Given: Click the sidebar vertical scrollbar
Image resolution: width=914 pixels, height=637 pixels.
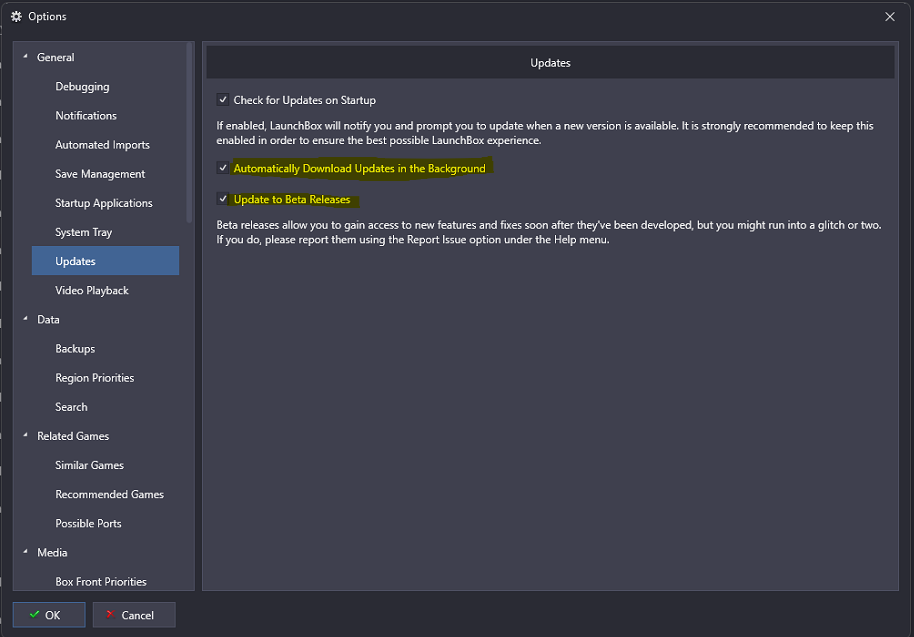Looking at the screenshot, I should click(189, 133).
